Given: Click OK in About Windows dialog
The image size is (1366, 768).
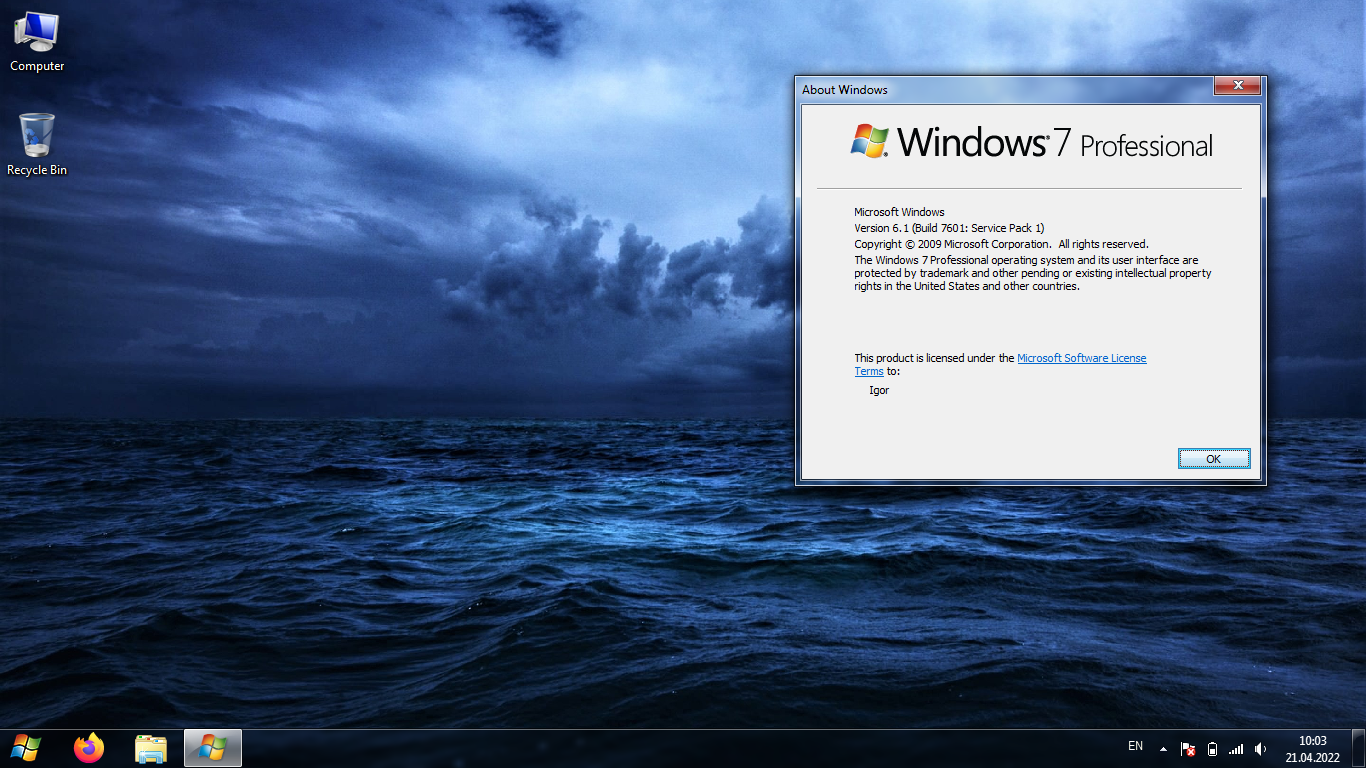Looking at the screenshot, I should pyautogui.click(x=1213, y=459).
